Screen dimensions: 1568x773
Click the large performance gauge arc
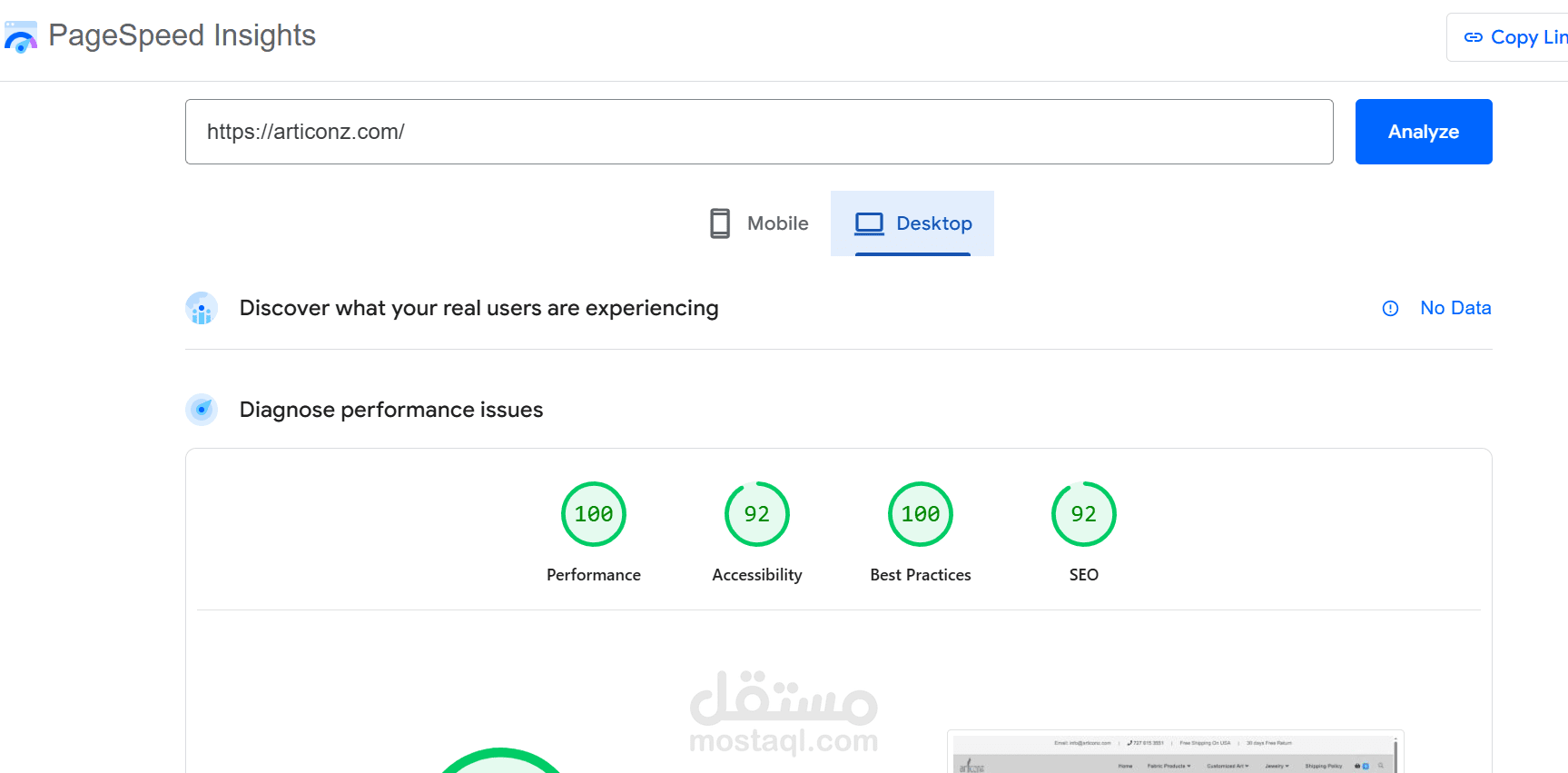500,760
